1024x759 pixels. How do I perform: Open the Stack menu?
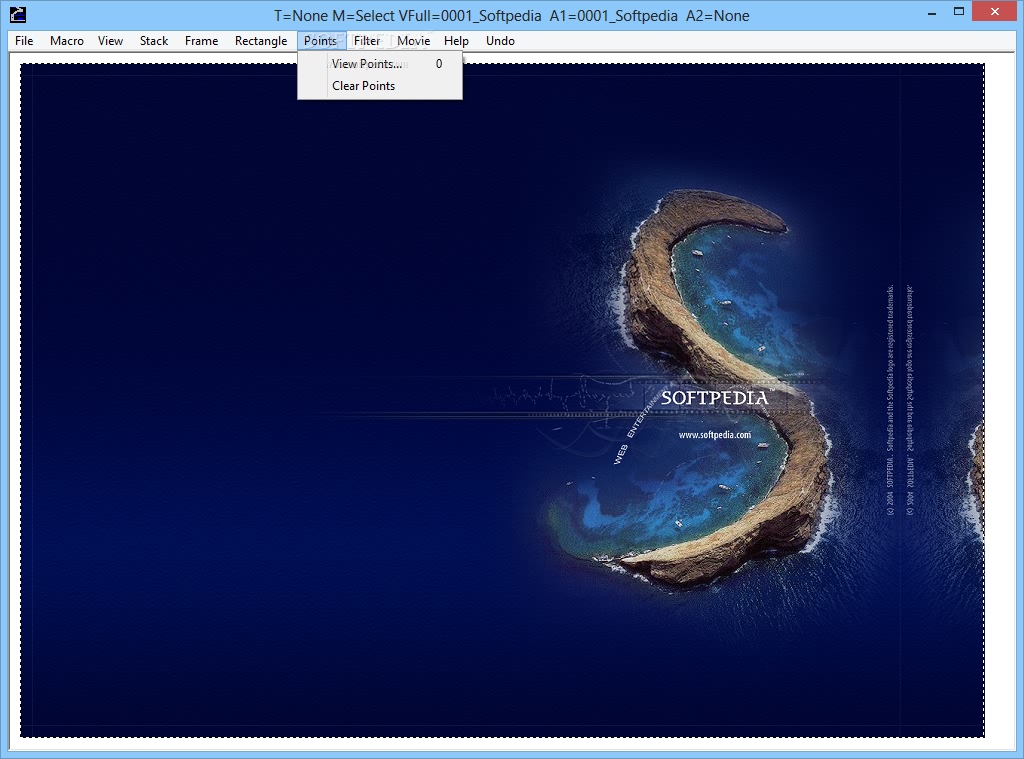pyautogui.click(x=153, y=40)
